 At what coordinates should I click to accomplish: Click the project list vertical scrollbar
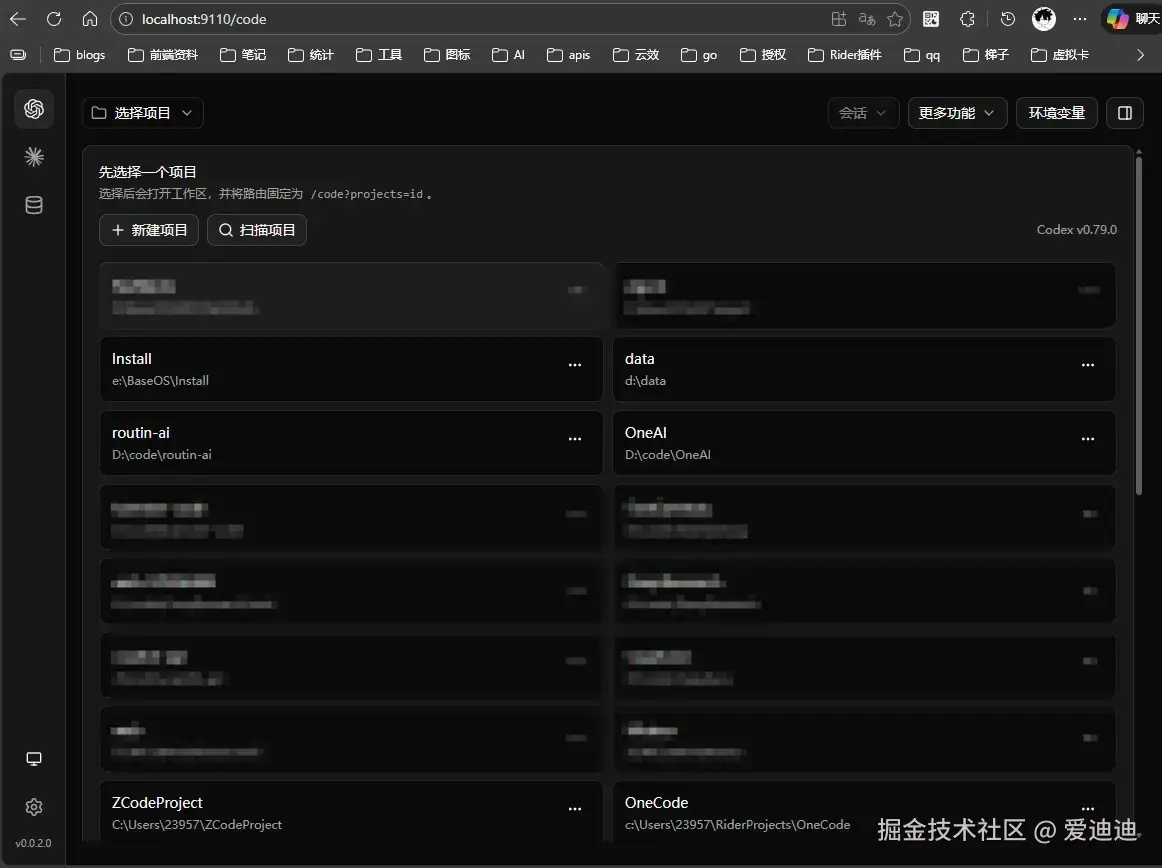[x=1139, y=325]
